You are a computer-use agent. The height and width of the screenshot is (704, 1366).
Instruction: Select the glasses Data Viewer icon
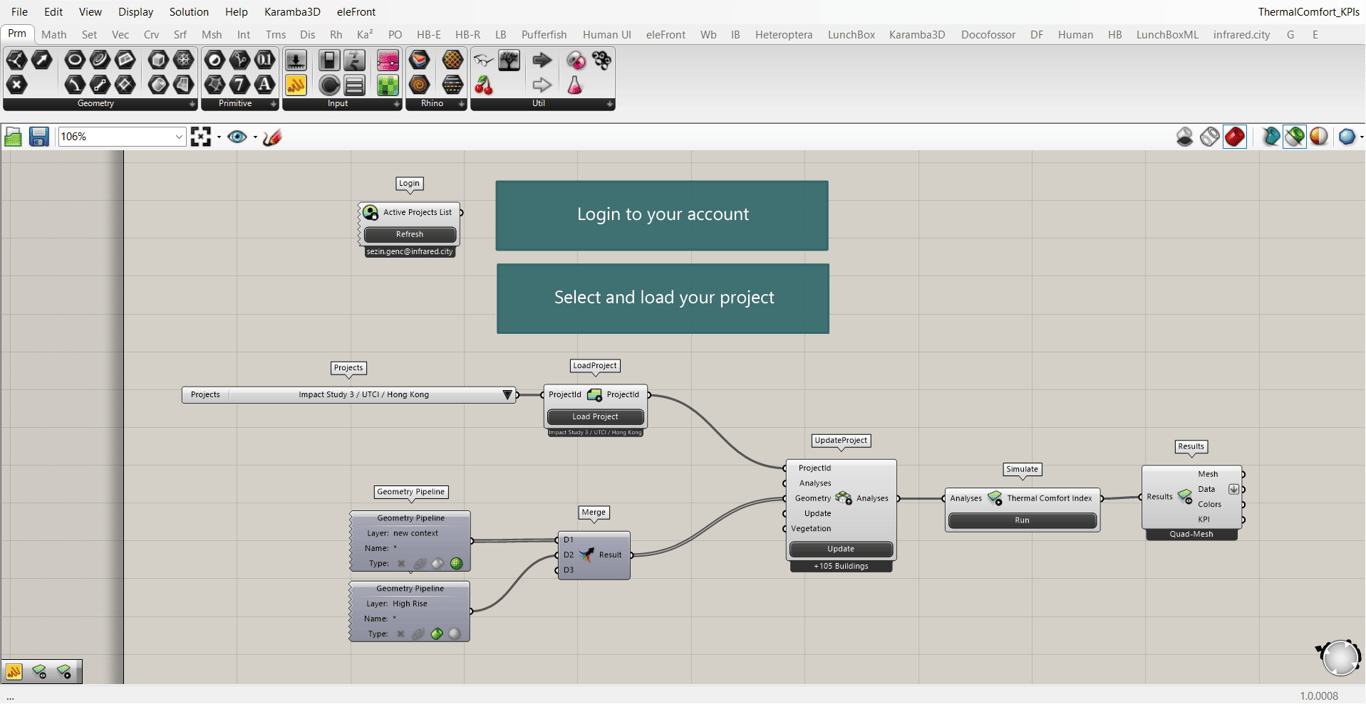coord(484,60)
